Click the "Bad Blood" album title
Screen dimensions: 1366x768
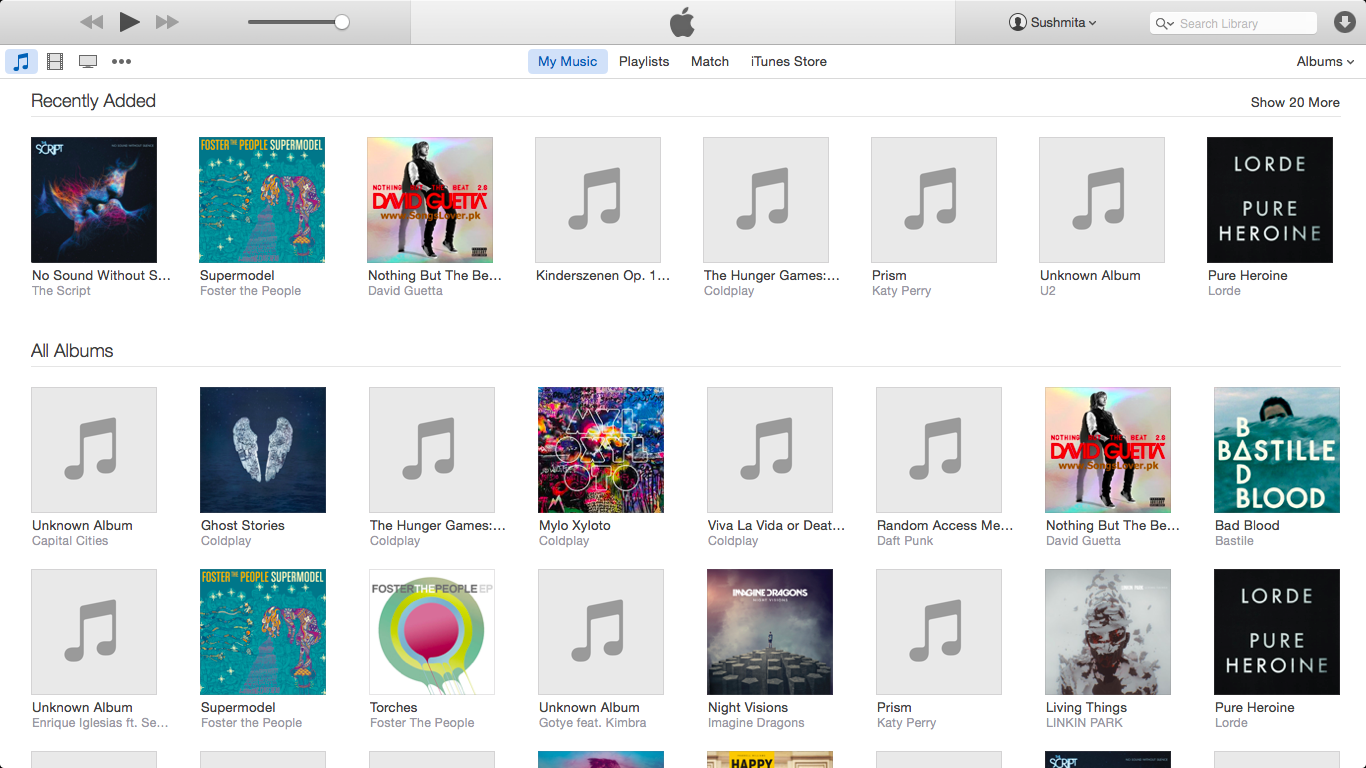[x=1247, y=525]
